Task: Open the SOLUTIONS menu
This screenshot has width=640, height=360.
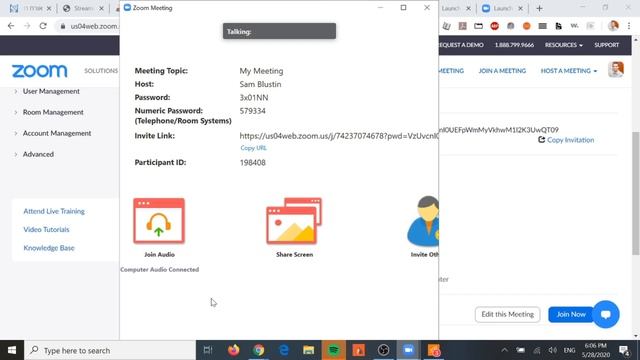Action: pyautogui.click(x=101, y=71)
